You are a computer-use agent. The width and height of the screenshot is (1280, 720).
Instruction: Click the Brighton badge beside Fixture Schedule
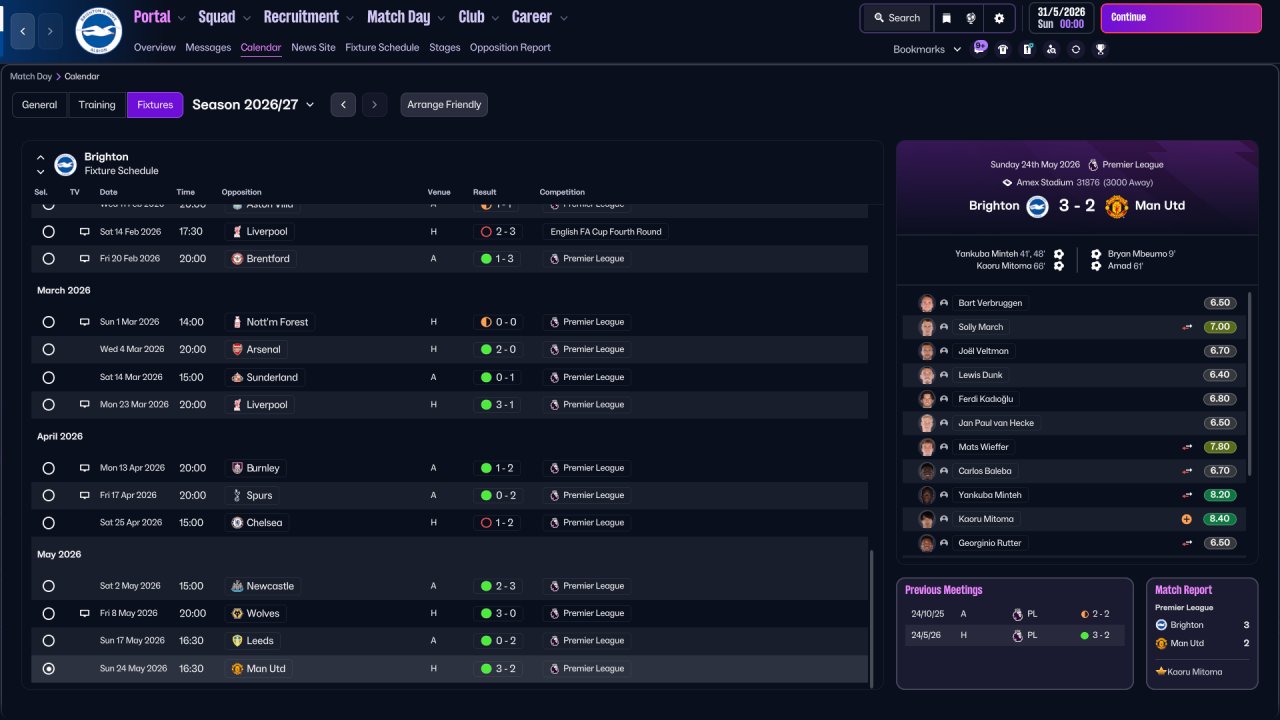65,164
